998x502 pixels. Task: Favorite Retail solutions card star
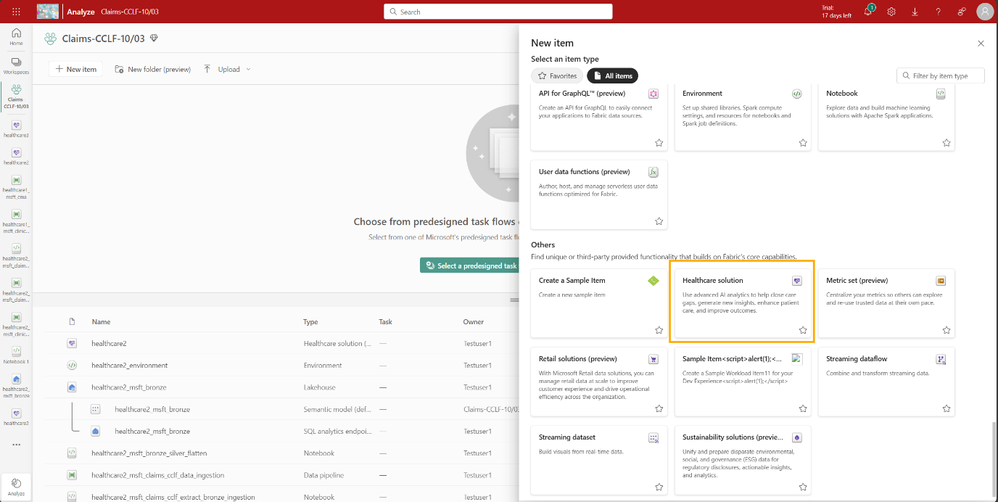coord(659,408)
